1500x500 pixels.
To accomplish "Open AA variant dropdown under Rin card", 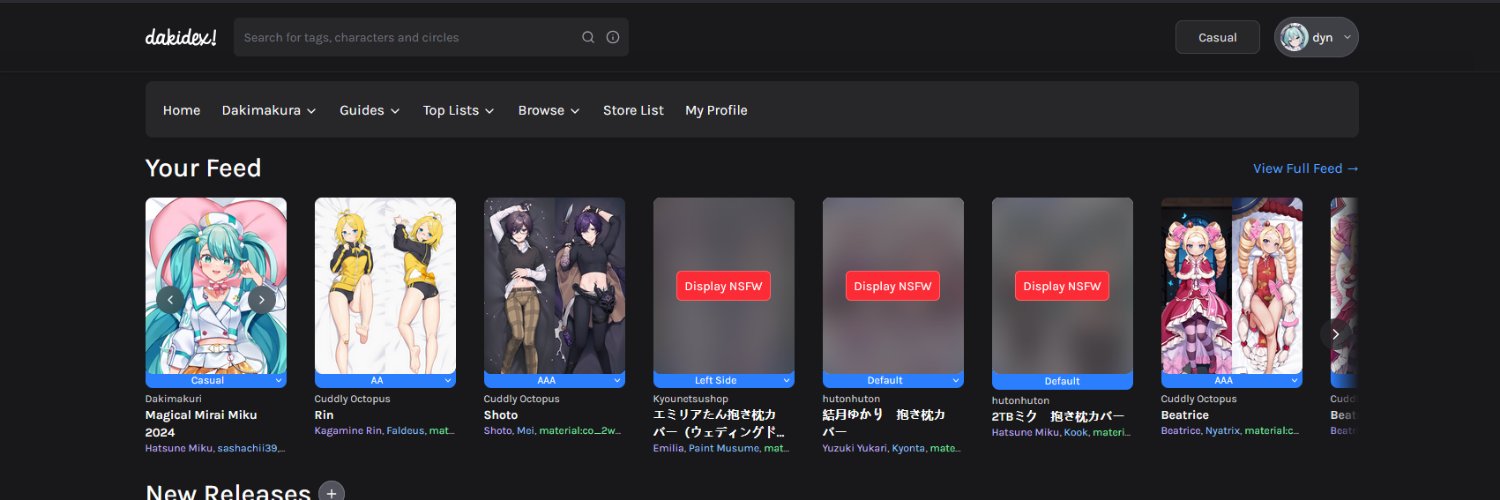I will click(385, 380).
